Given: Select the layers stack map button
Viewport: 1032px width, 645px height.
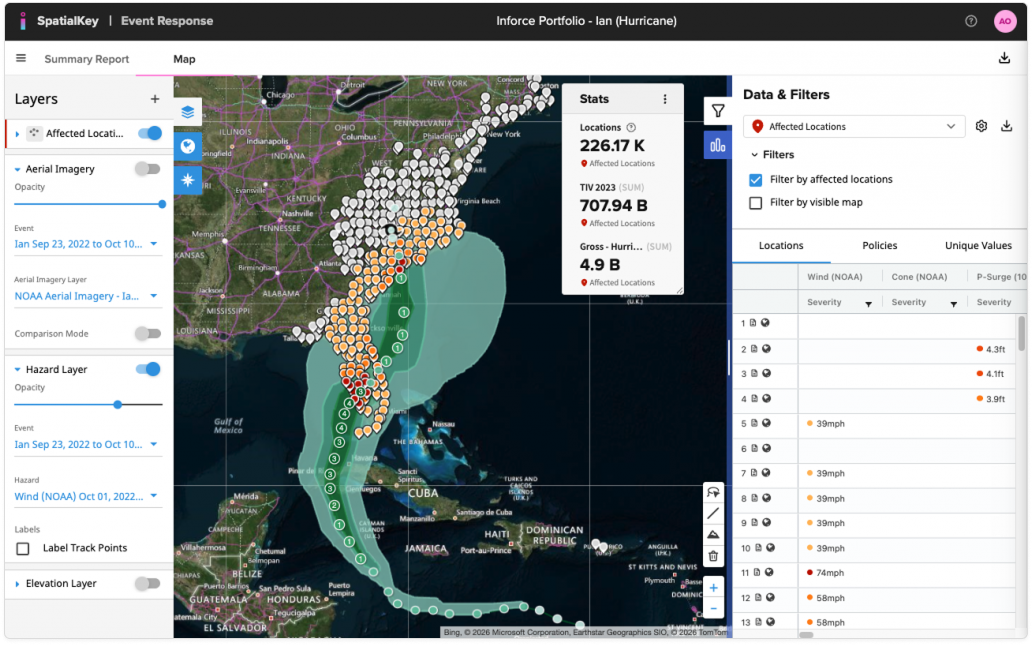Looking at the screenshot, I should pyautogui.click(x=188, y=112).
